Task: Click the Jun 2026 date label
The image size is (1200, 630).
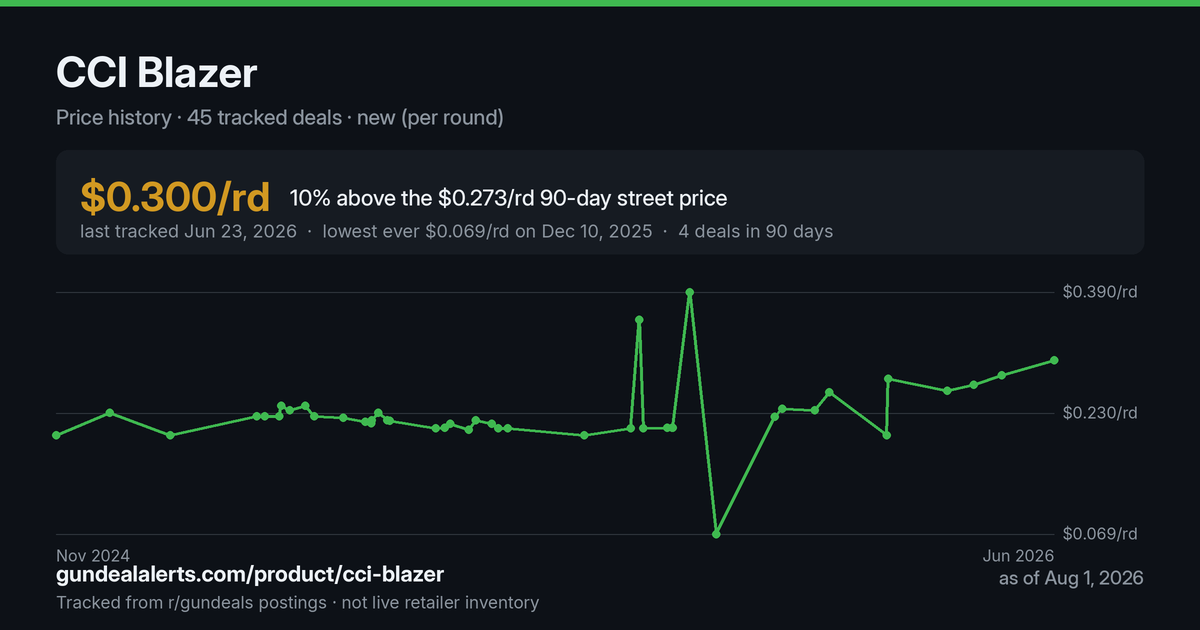Action: click(1017, 555)
